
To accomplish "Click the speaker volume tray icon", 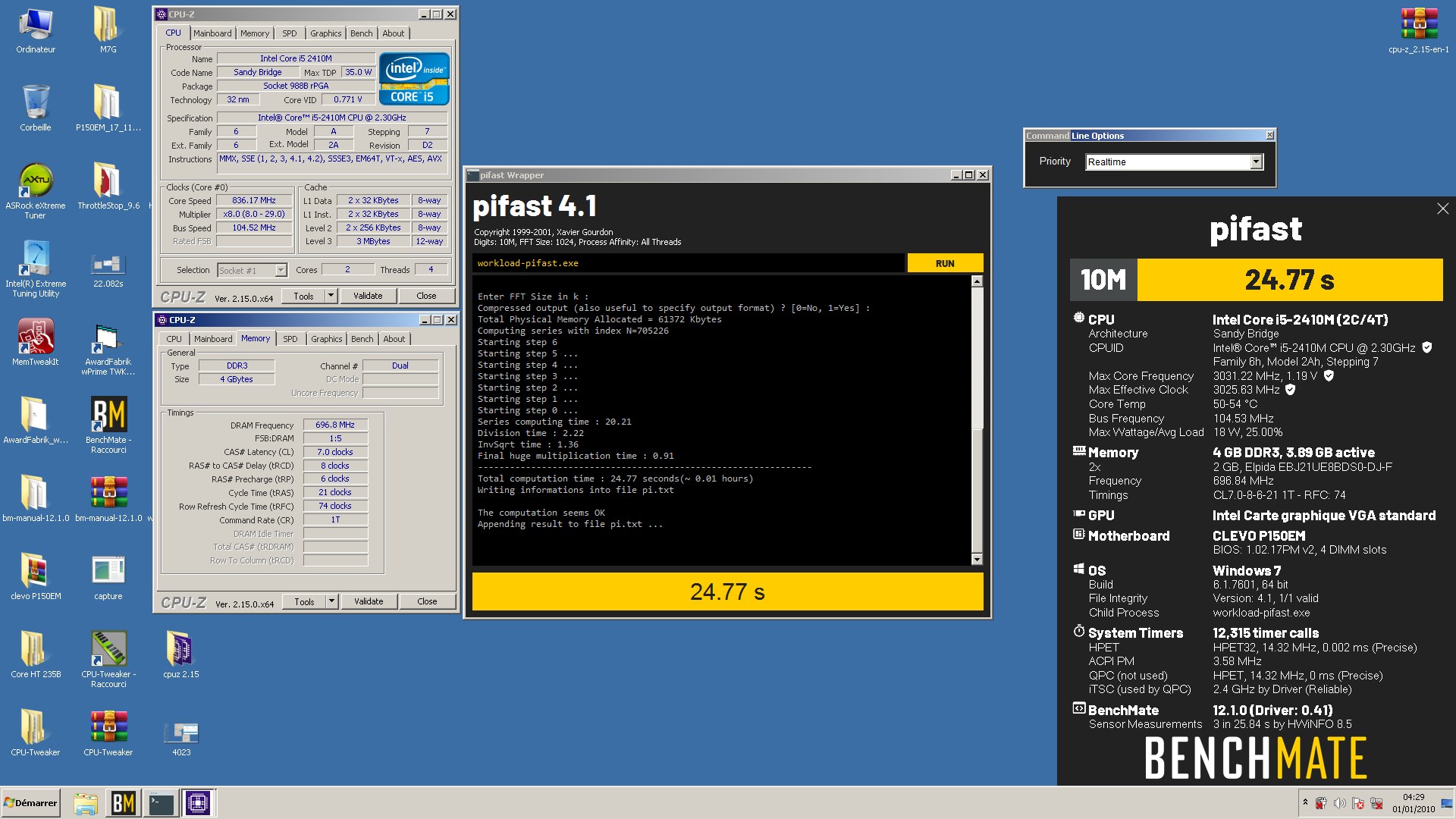I will 1339,803.
